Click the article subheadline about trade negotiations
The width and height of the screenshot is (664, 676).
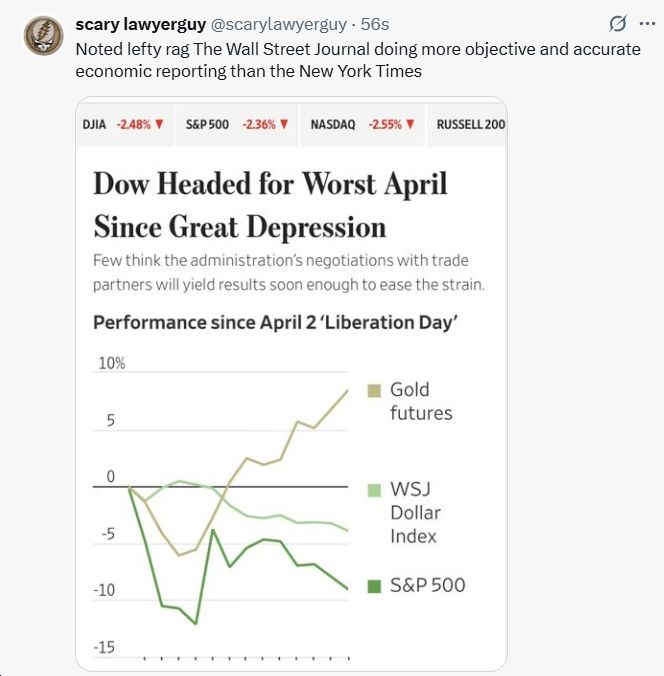pos(289,272)
